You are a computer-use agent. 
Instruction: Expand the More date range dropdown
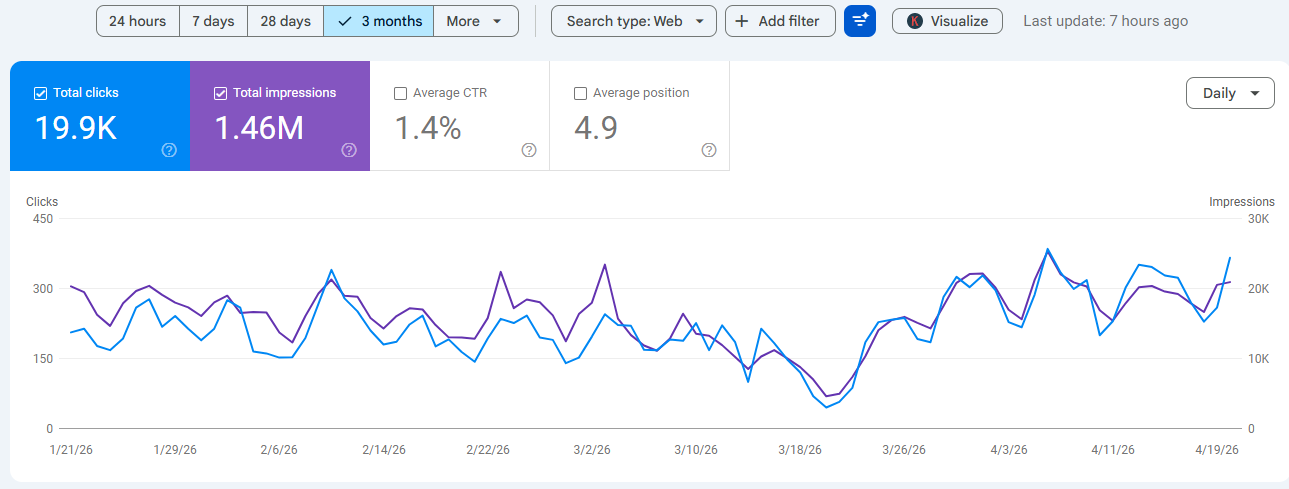(x=475, y=21)
